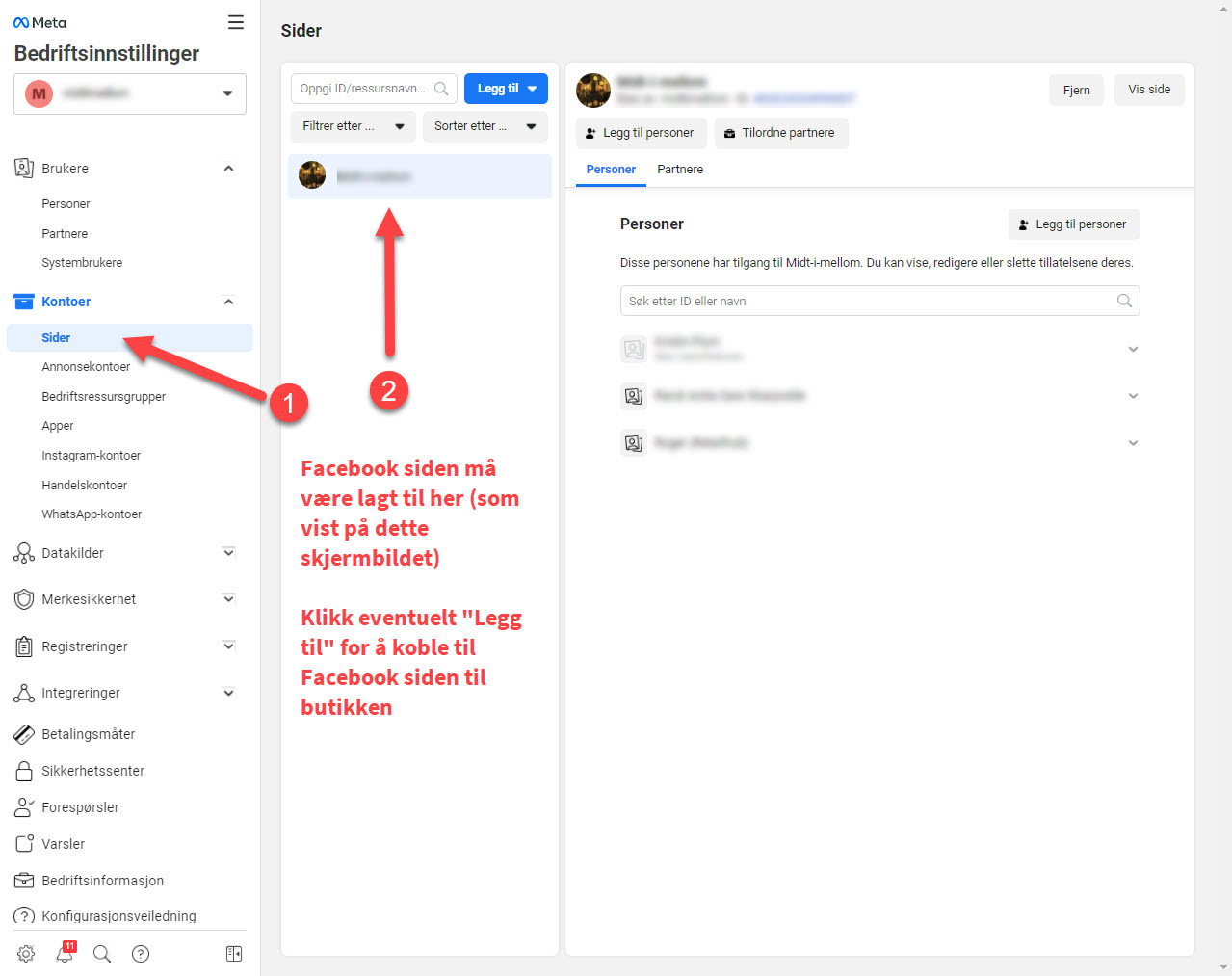This screenshot has width=1232, height=976.
Task: Click the Registreringer clipboard icon
Action: coord(24,646)
